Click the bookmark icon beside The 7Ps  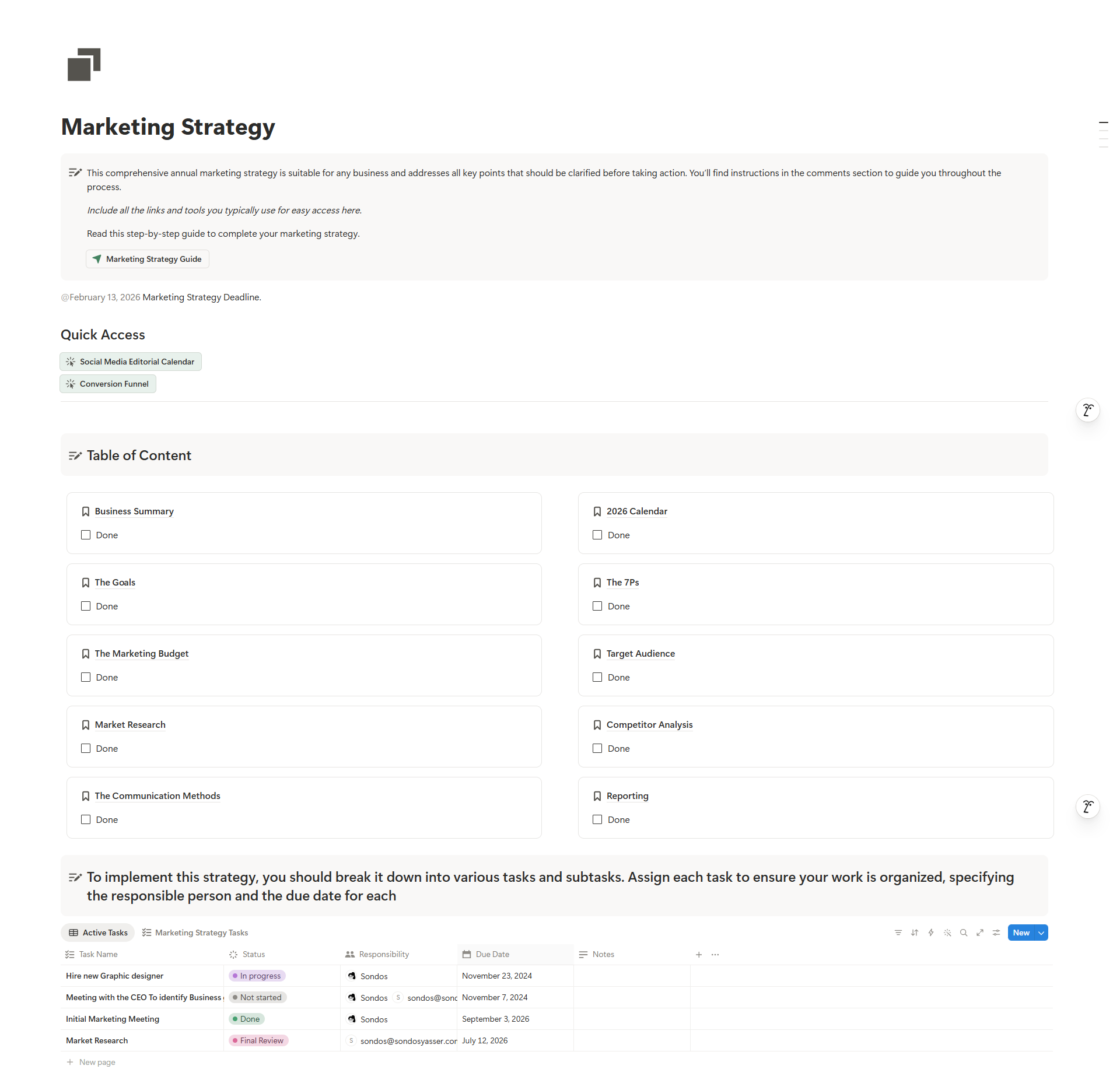597,583
